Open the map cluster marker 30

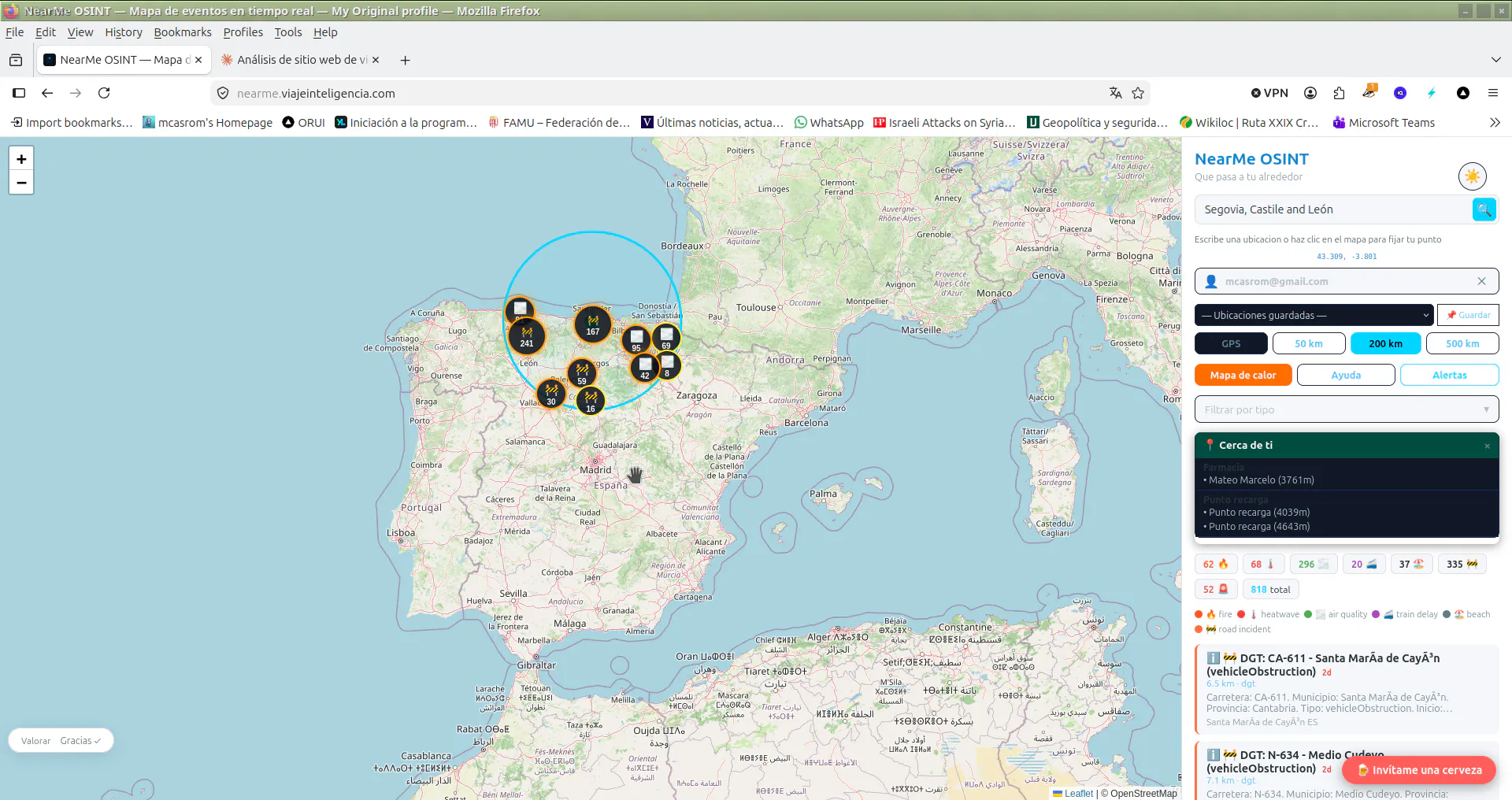(551, 393)
